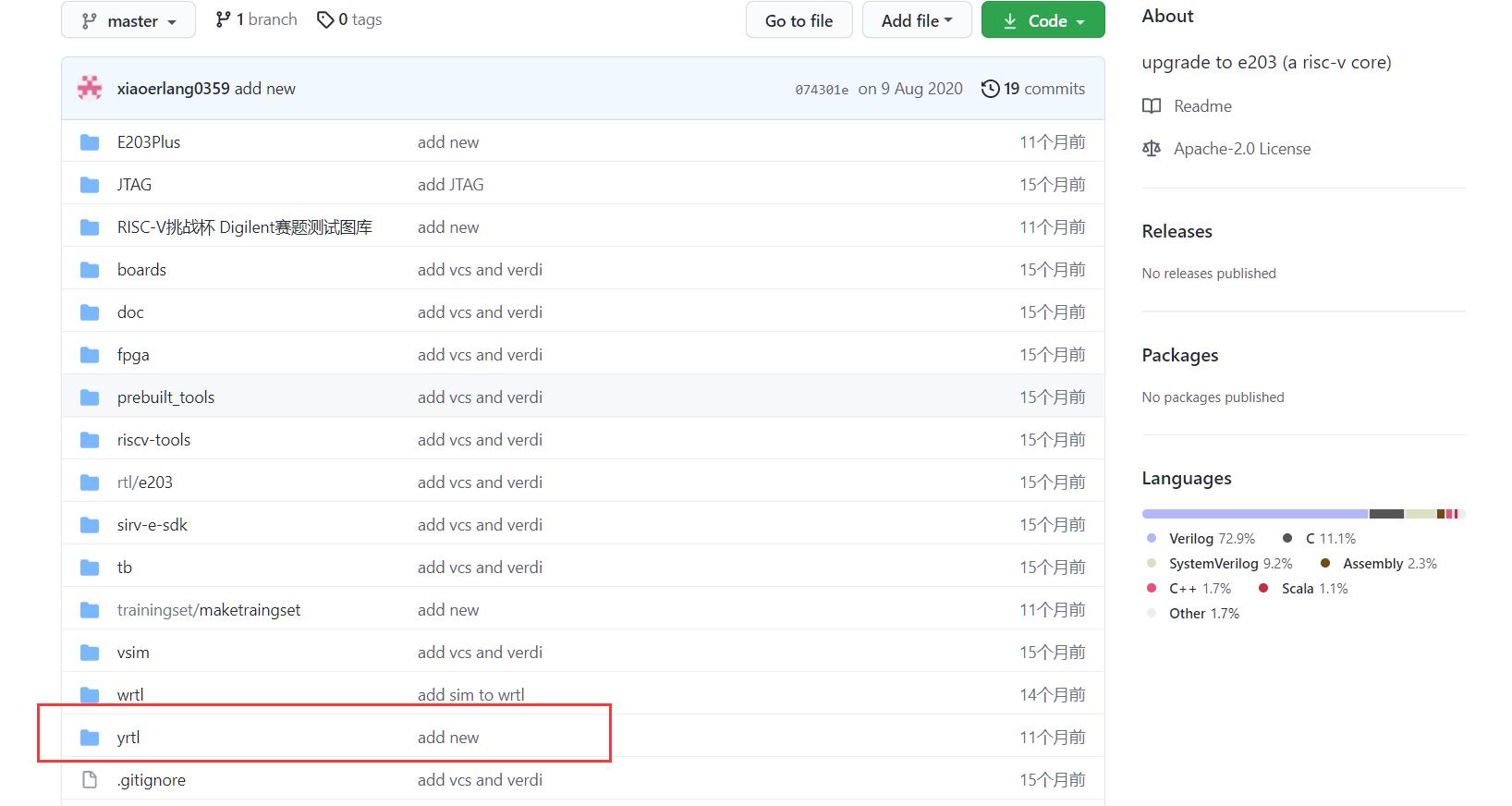Open the riscv-tools folder
Image resolution: width=1512 pixels, height=806 pixels.
[153, 440]
